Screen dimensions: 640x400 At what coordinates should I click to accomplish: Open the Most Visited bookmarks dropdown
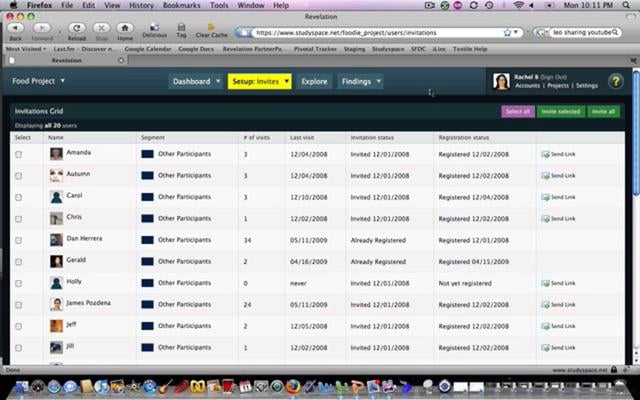click(26, 49)
